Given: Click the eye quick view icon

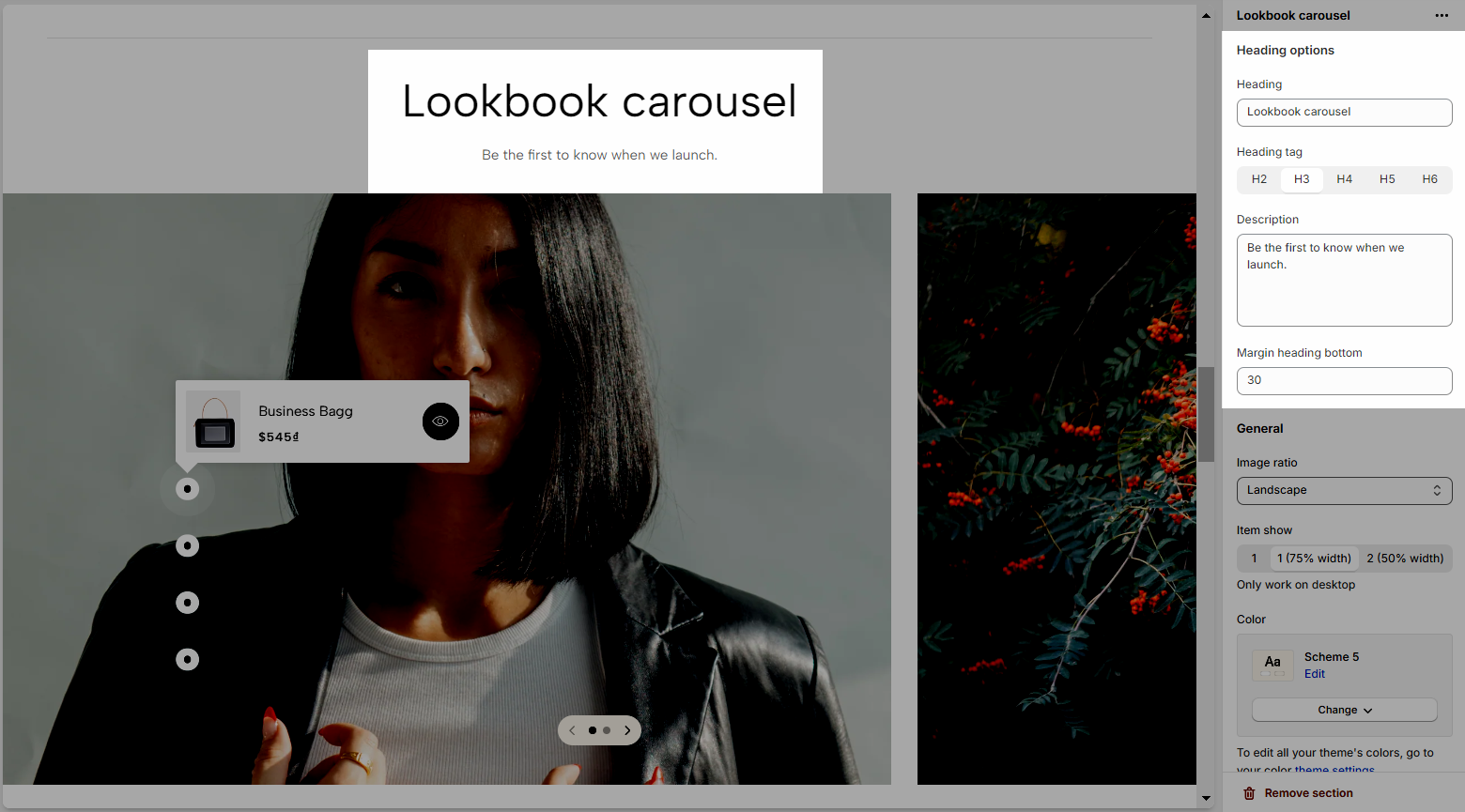Looking at the screenshot, I should tap(440, 421).
